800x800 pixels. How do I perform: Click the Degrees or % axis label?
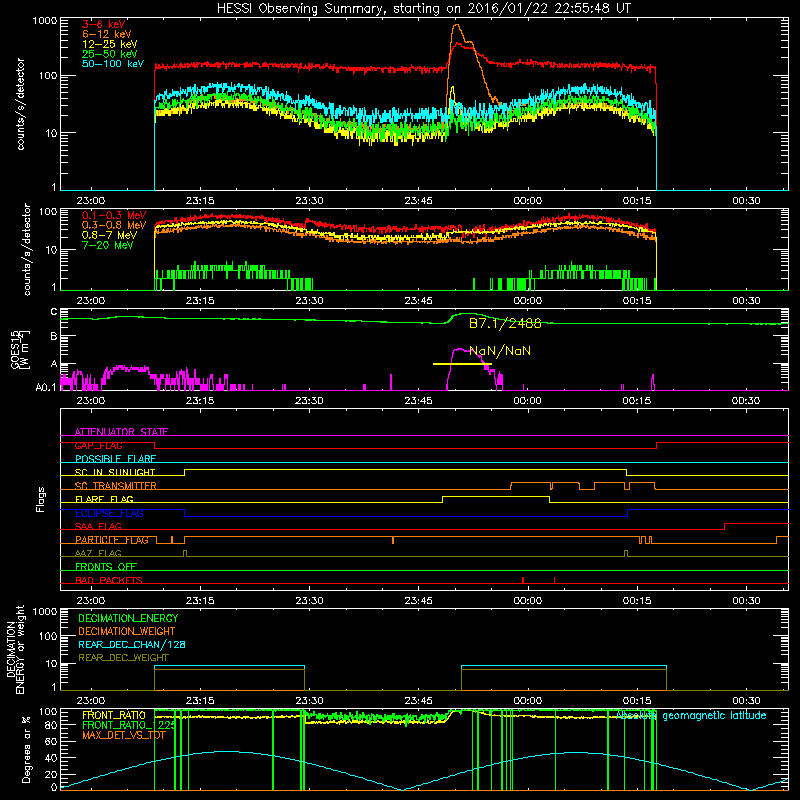click(x=26, y=750)
